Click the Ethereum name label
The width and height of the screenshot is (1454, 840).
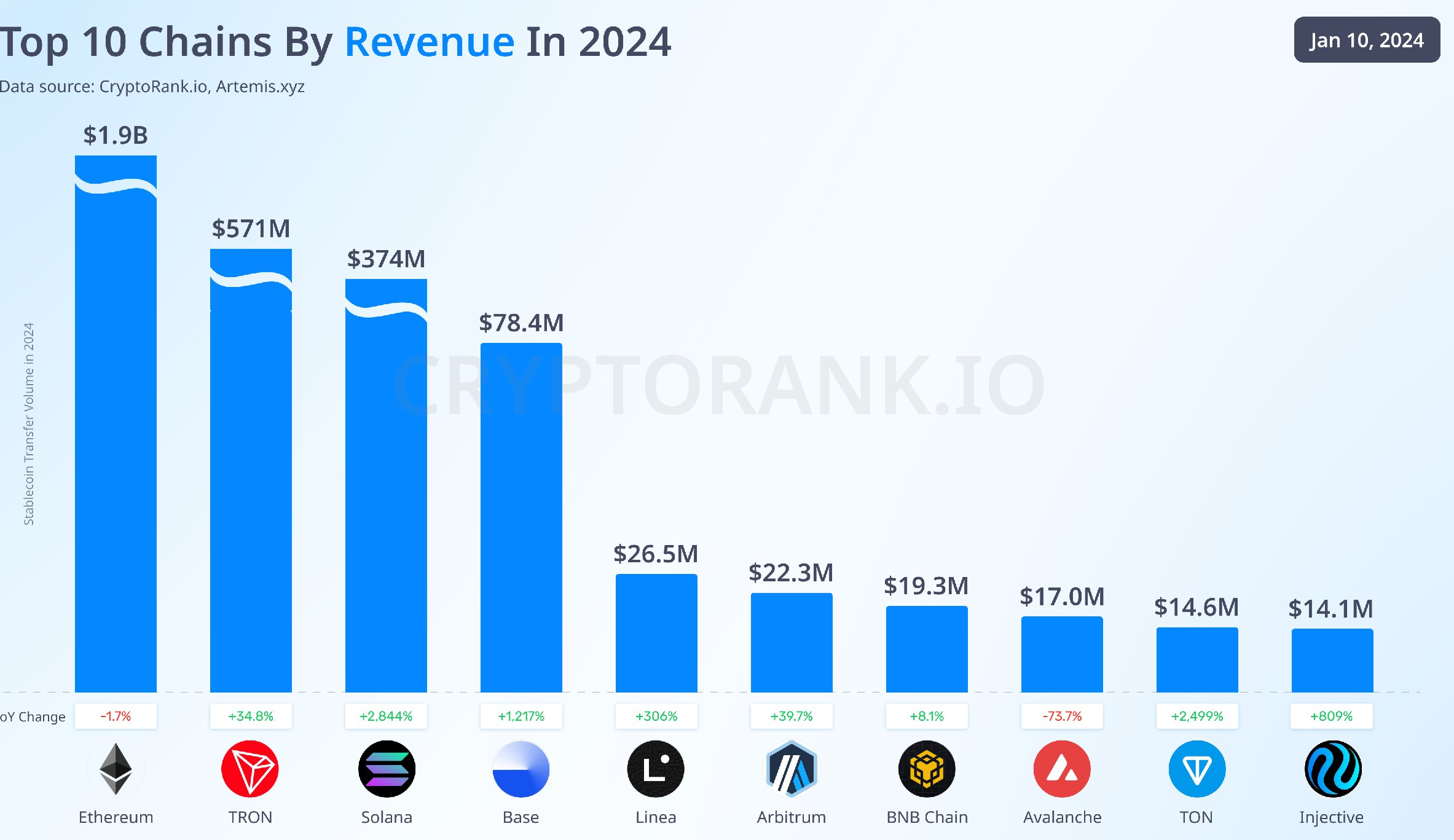click(x=116, y=817)
